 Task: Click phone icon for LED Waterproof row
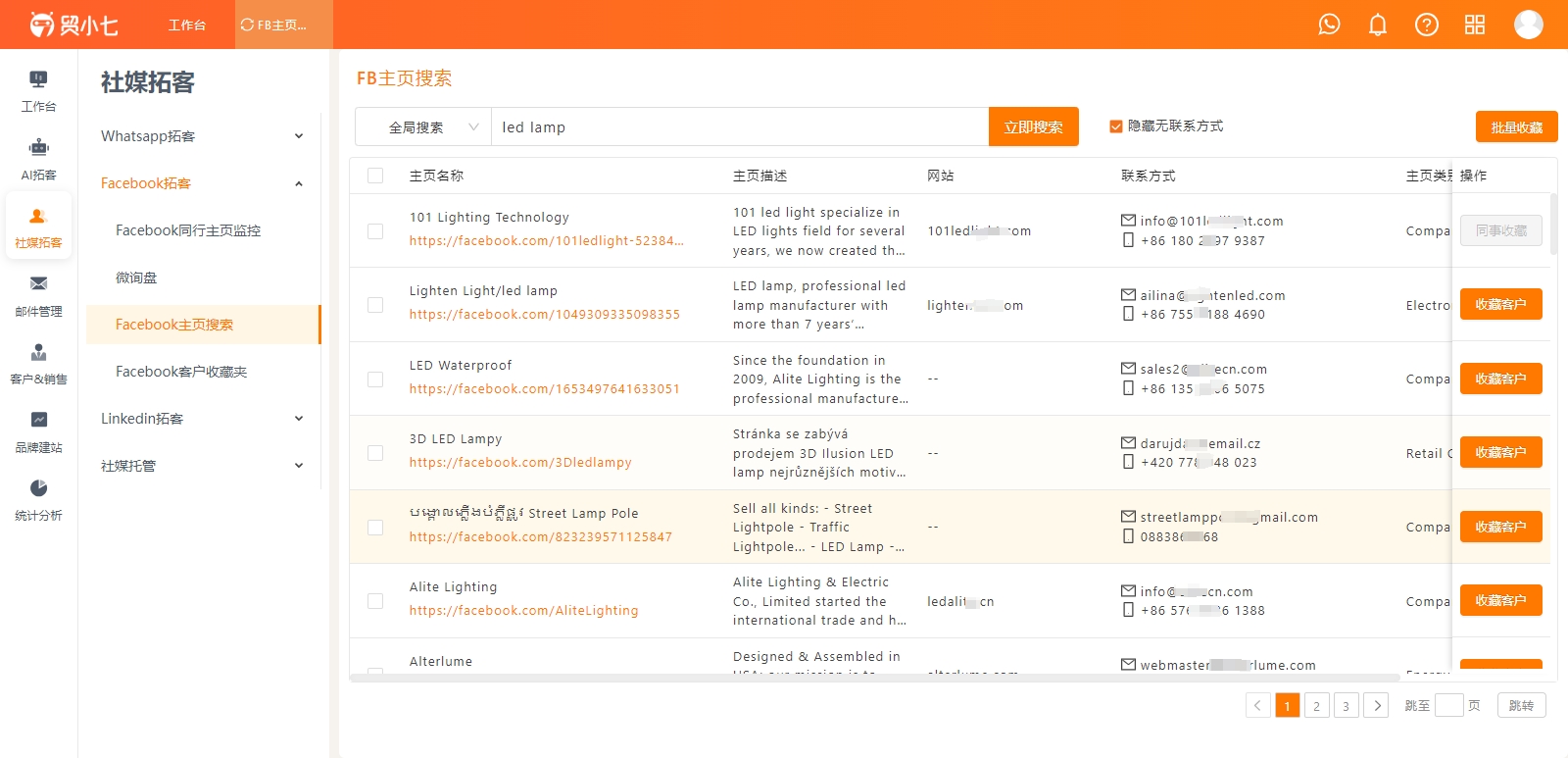1129,388
